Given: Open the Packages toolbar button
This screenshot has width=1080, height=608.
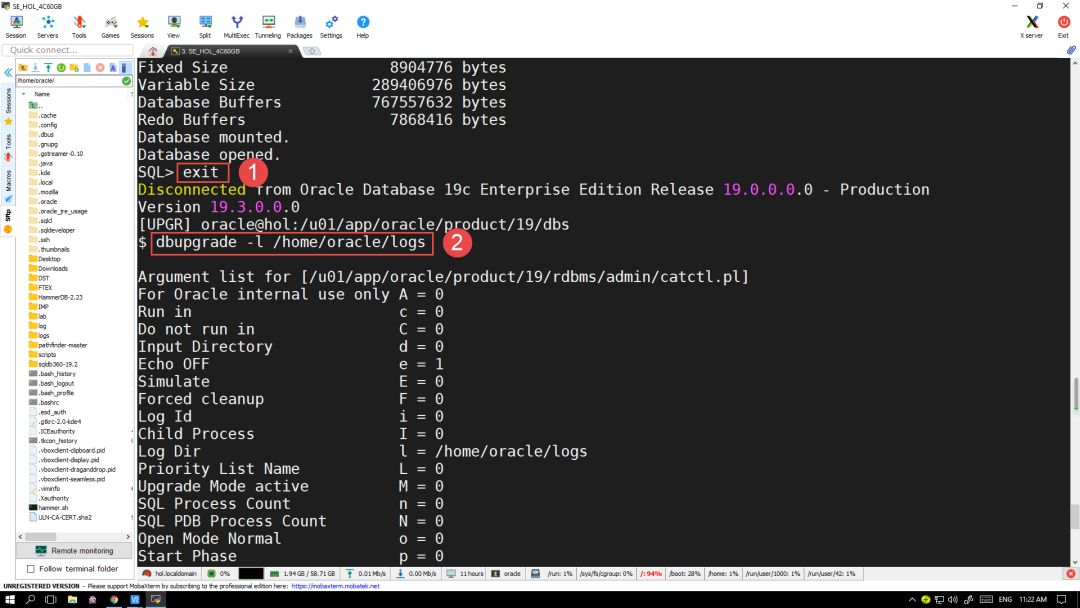Looking at the screenshot, I should click(300, 27).
